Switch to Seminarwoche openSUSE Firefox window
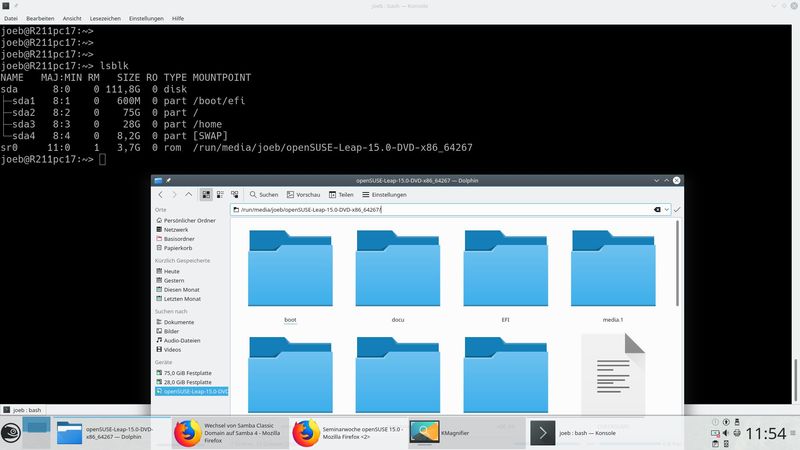 (348, 433)
